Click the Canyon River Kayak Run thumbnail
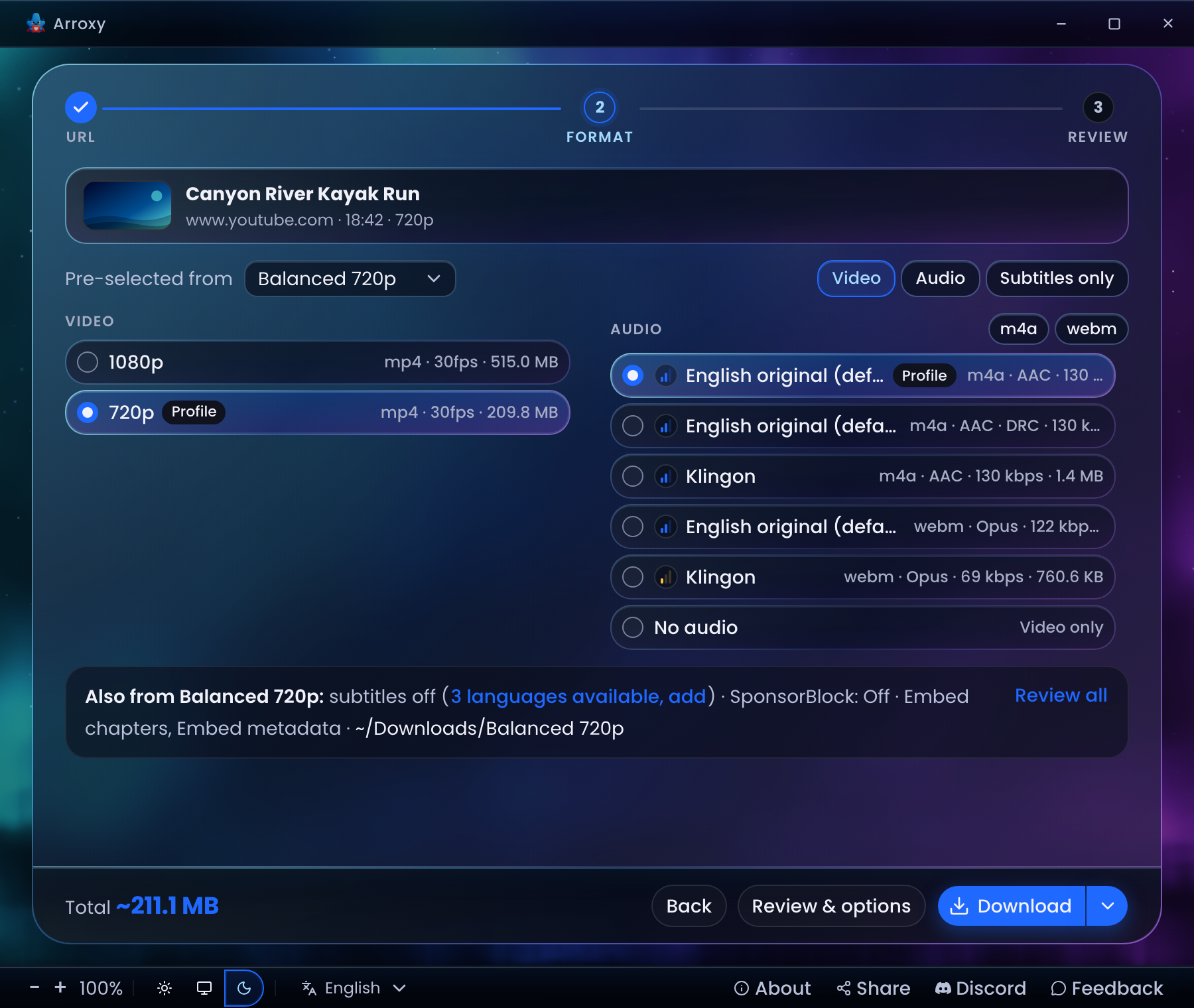The width and height of the screenshot is (1194, 1008). (127, 206)
